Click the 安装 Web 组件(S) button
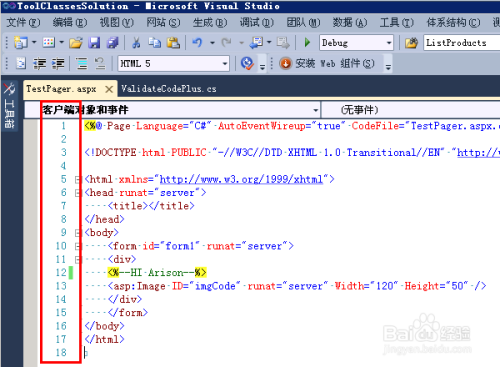The image size is (500, 367). (x=327, y=63)
